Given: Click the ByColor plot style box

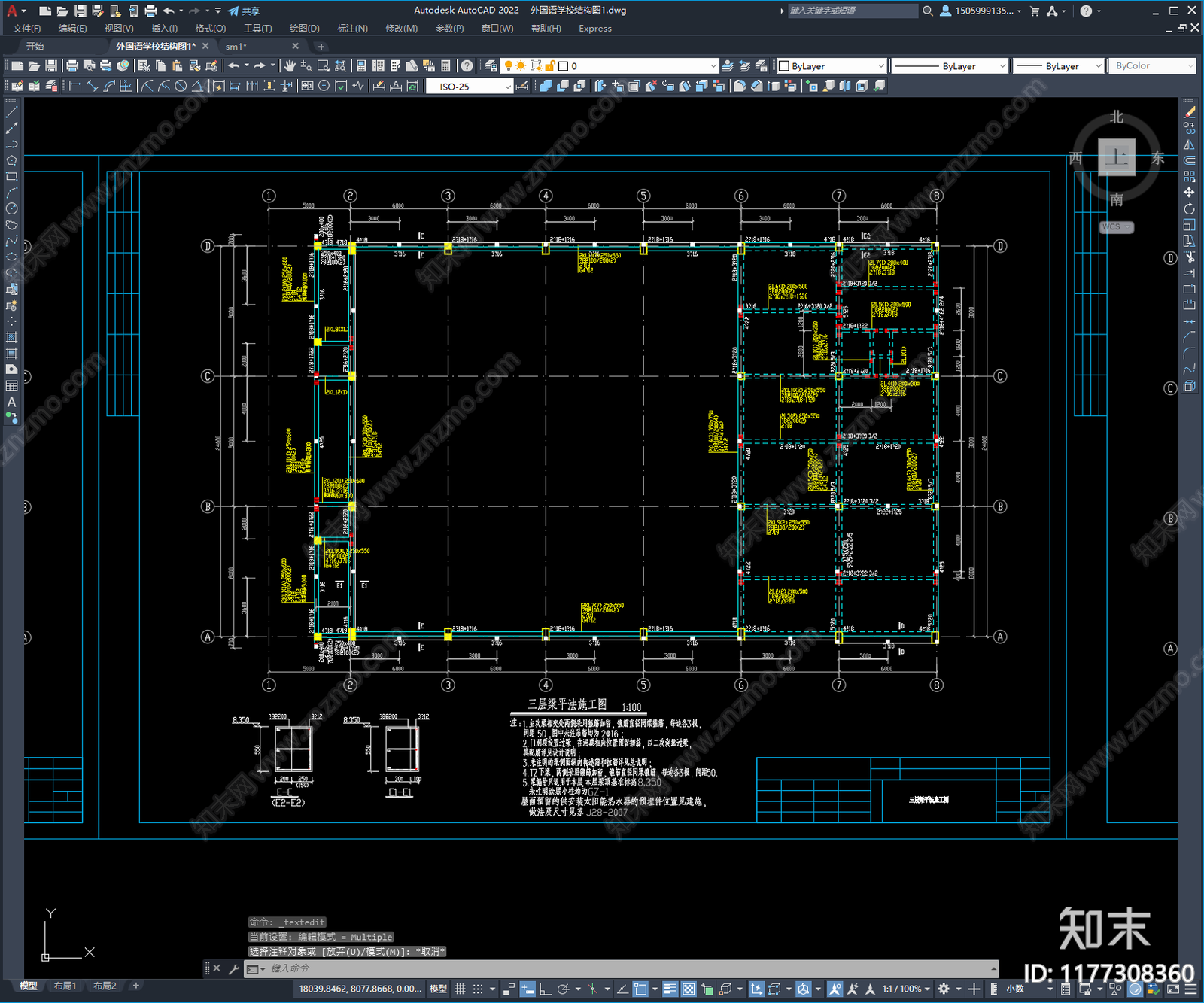Looking at the screenshot, I should (1151, 66).
